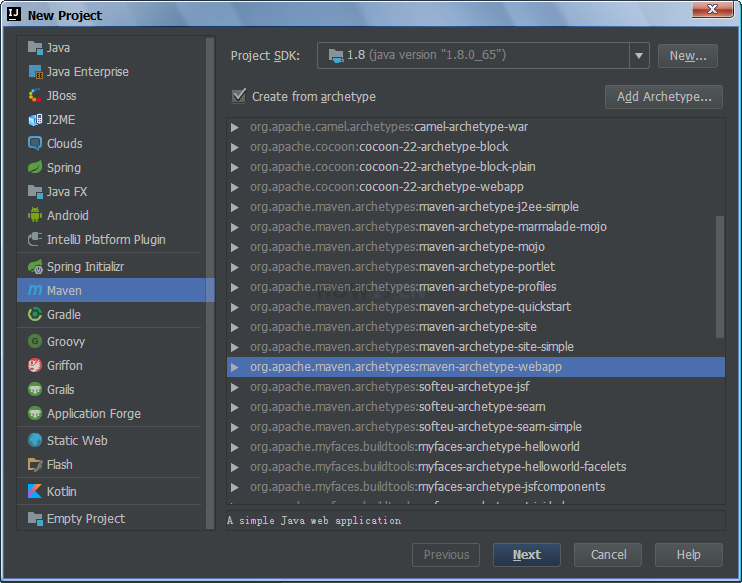The width and height of the screenshot is (742, 583).
Task: Click the Kotlin K icon
Action: pyautogui.click(x=35, y=491)
